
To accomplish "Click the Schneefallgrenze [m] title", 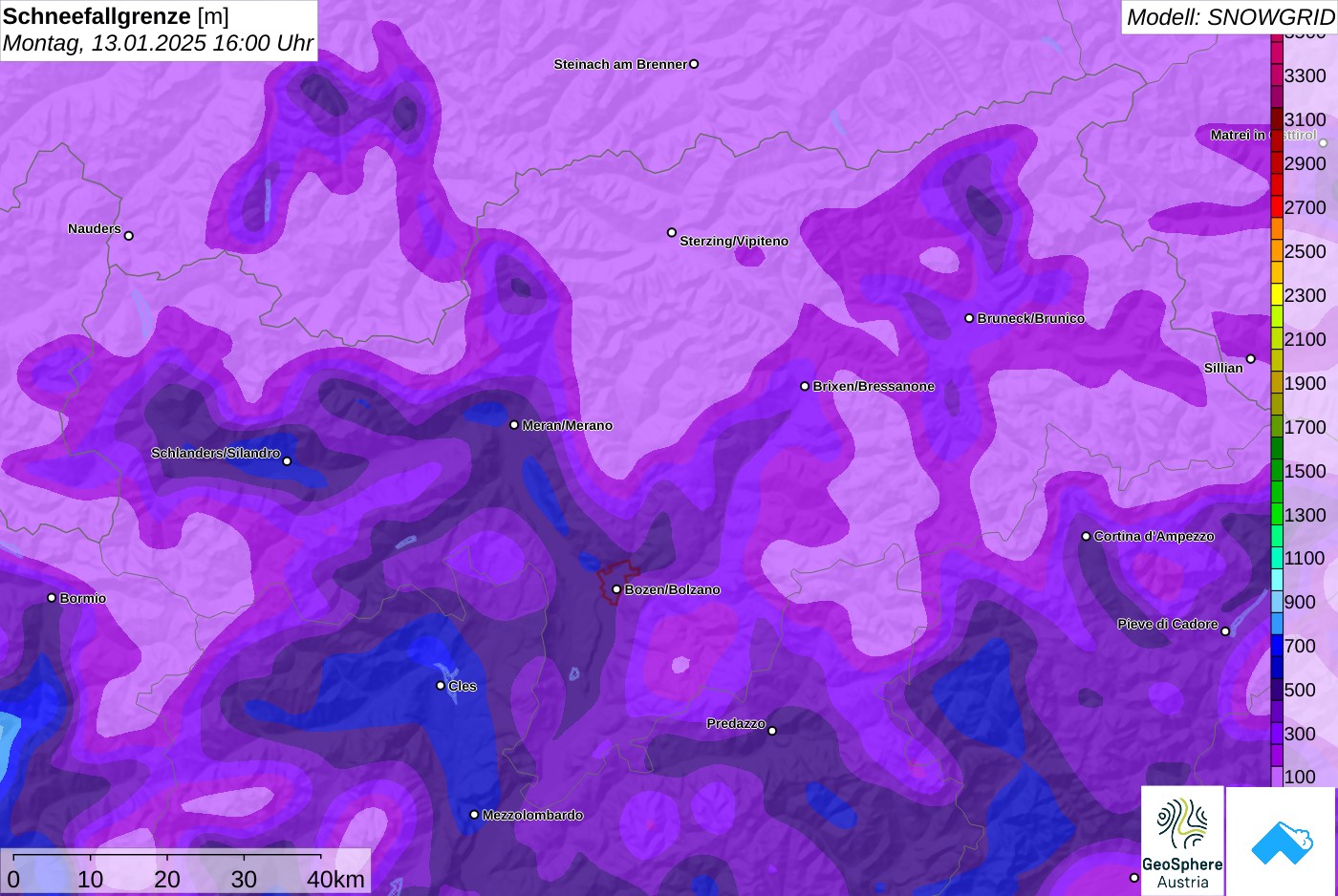I will 116,16.
